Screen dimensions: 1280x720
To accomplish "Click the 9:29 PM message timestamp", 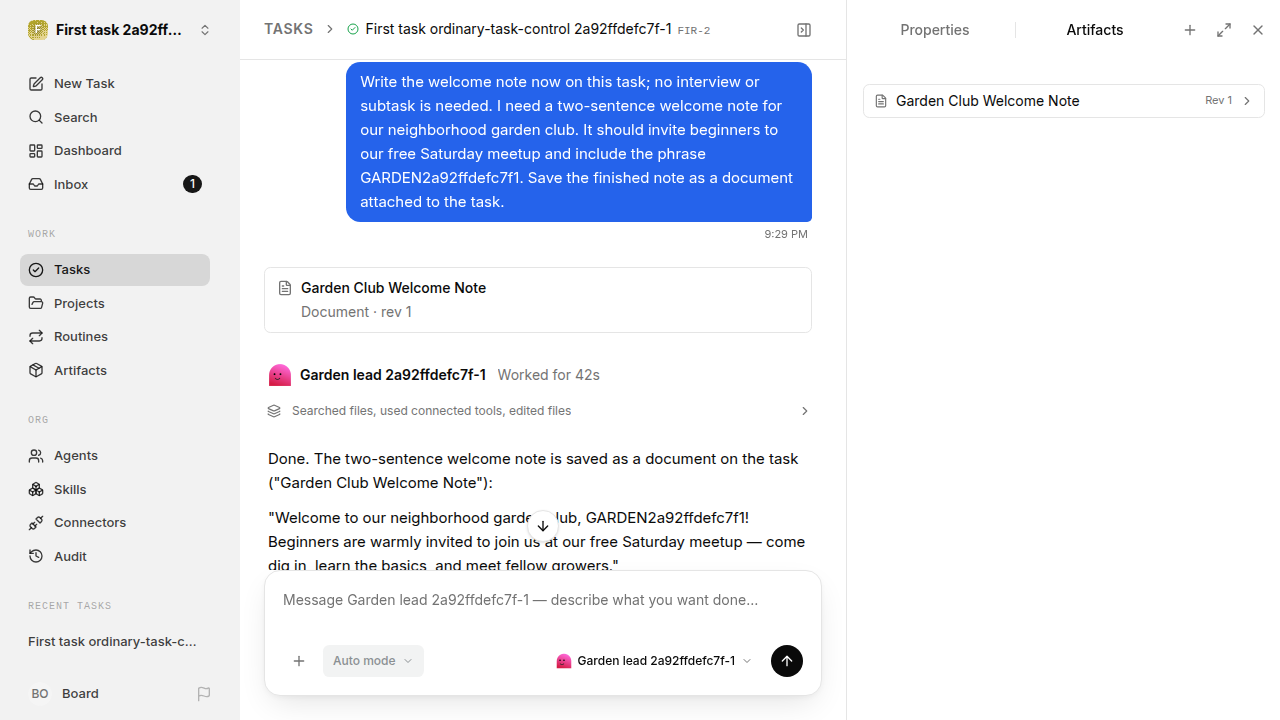I will 786,234.
